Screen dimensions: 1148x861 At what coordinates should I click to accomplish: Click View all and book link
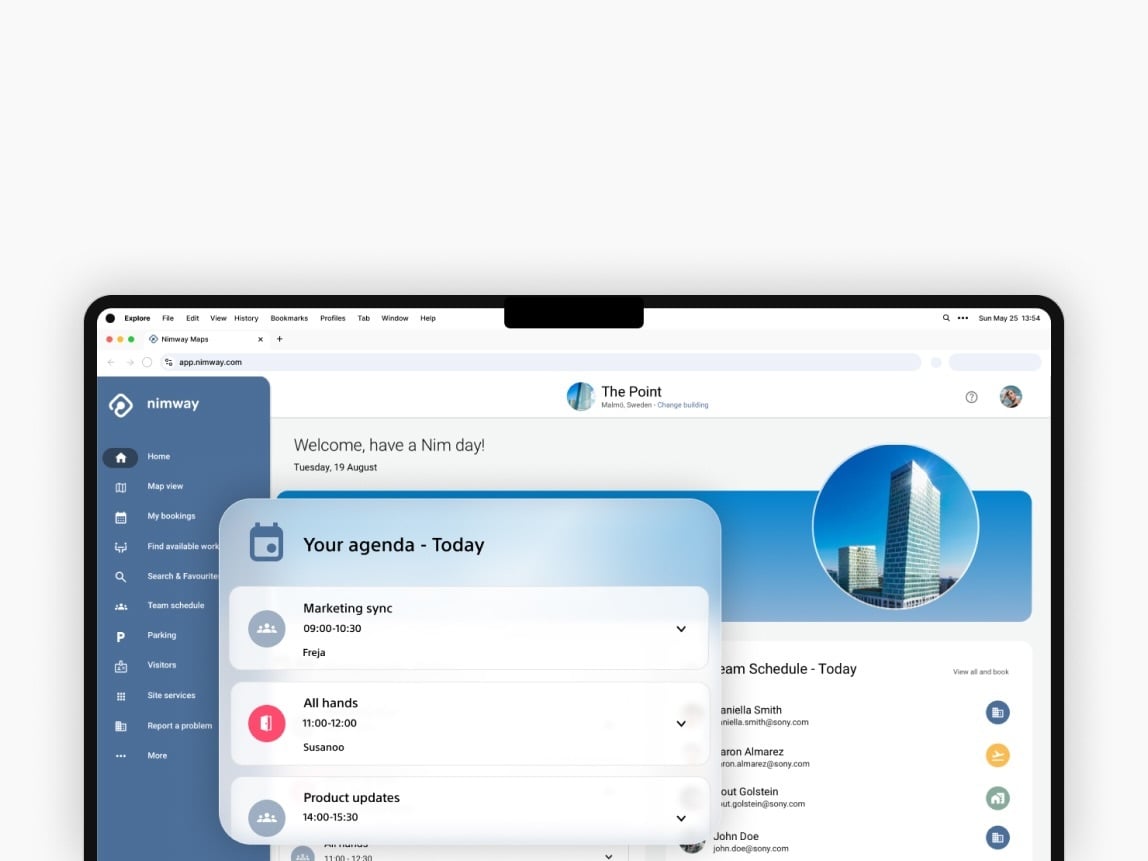click(980, 672)
